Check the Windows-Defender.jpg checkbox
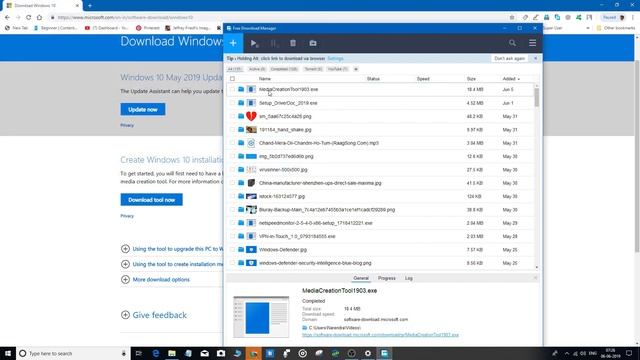 click(x=232, y=249)
